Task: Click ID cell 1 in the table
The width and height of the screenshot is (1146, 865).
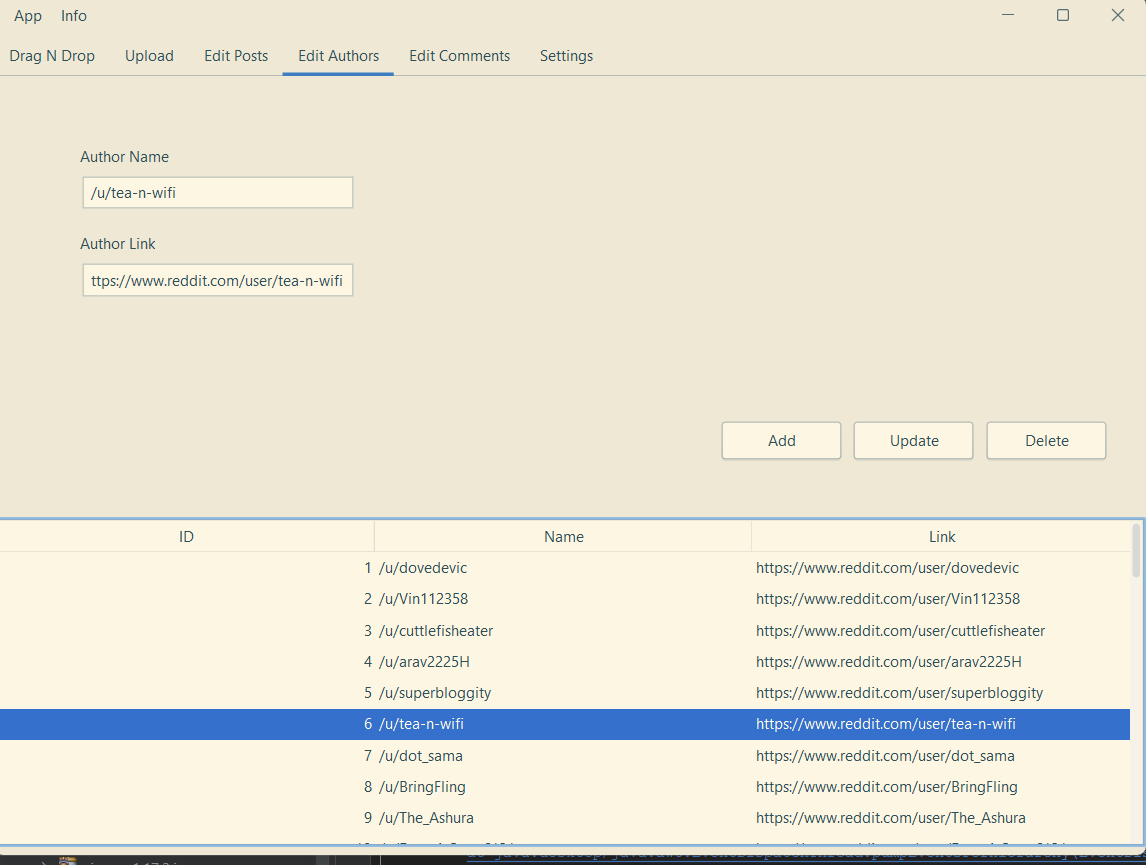Action: 187,568
